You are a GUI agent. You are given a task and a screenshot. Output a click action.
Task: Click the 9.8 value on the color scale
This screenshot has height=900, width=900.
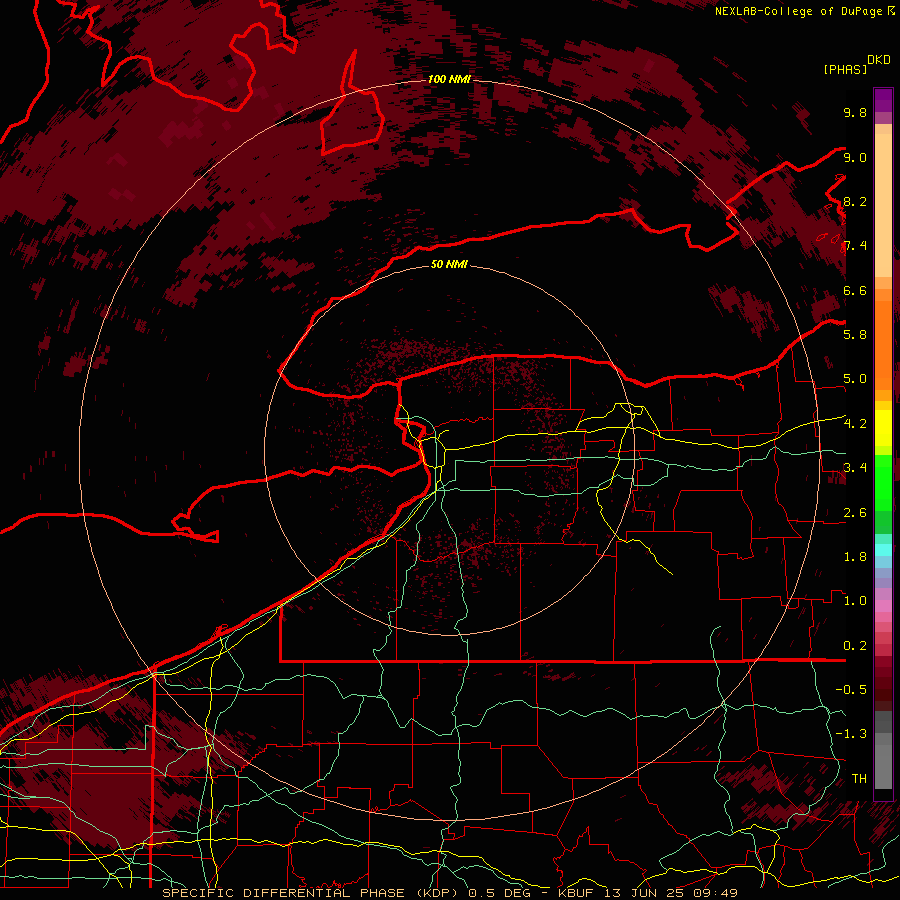click(x=855, y=112)
